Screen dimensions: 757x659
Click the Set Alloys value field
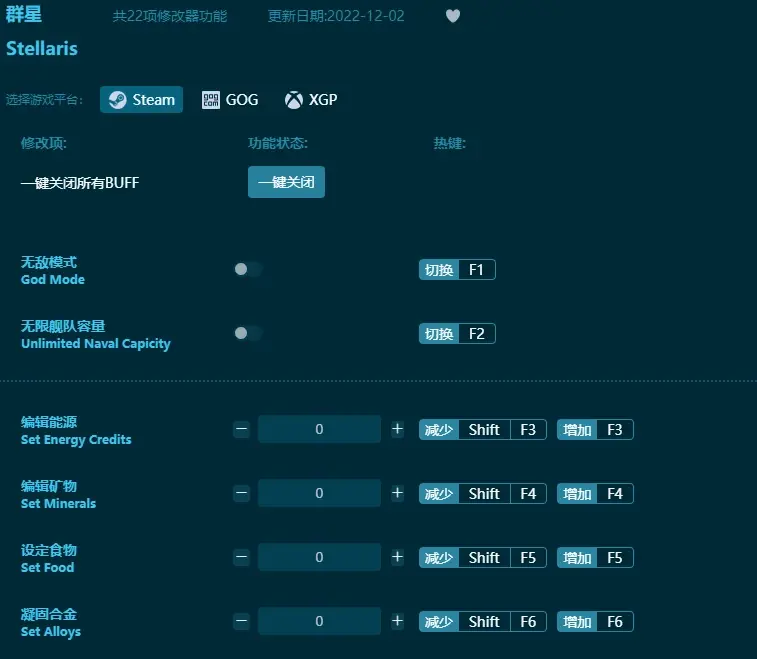coord(319,621)
